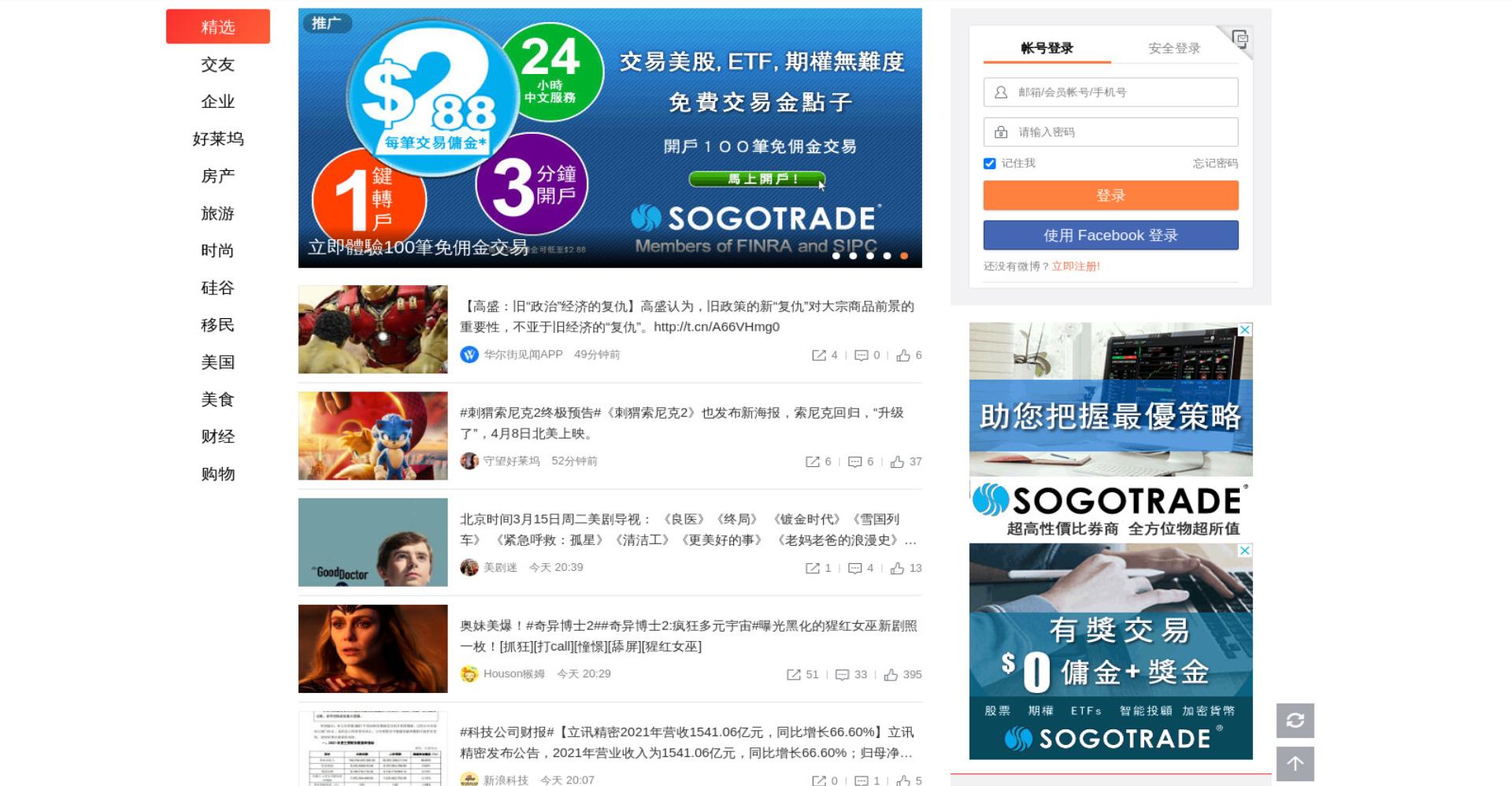Switch to 帐号登录 tab

(x=1047, y=48)
